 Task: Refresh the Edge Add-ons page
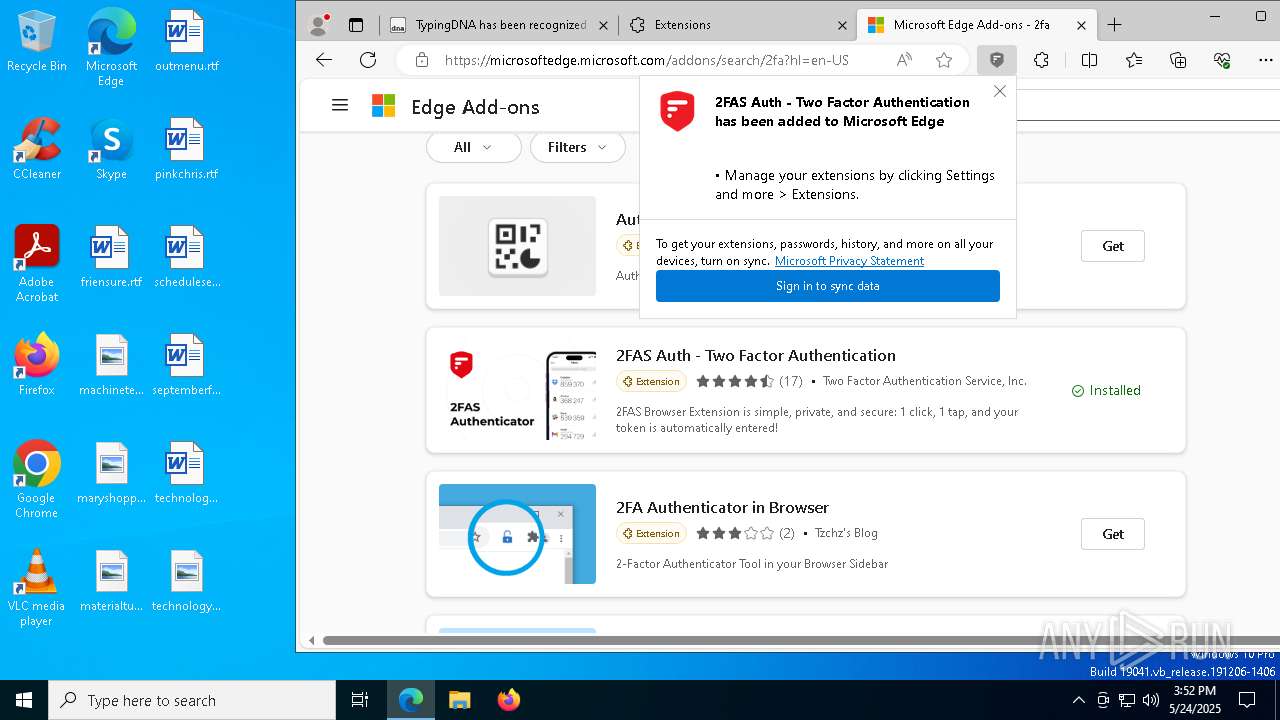click(368, 60)
